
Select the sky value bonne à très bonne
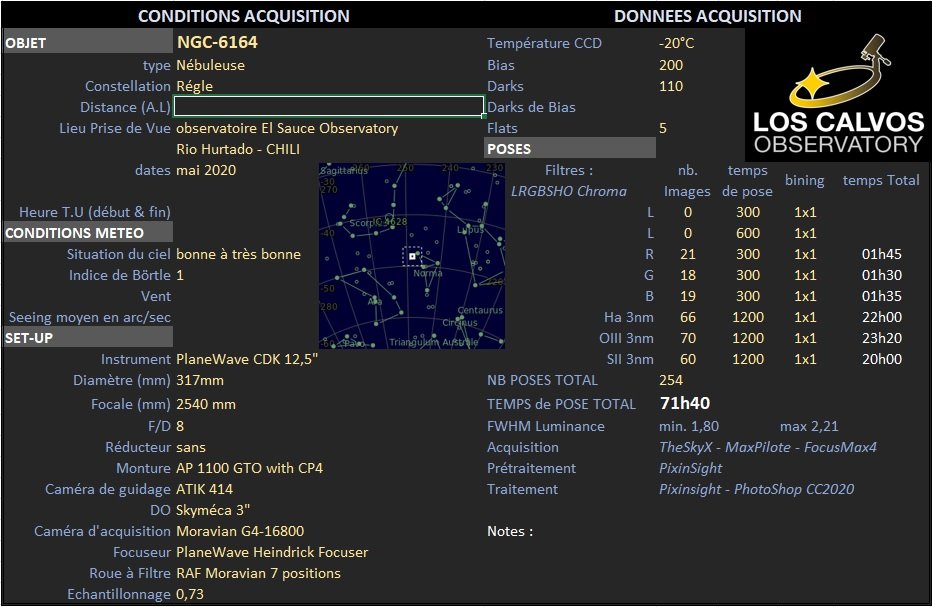pyautogui.click(x=238, y=254)
